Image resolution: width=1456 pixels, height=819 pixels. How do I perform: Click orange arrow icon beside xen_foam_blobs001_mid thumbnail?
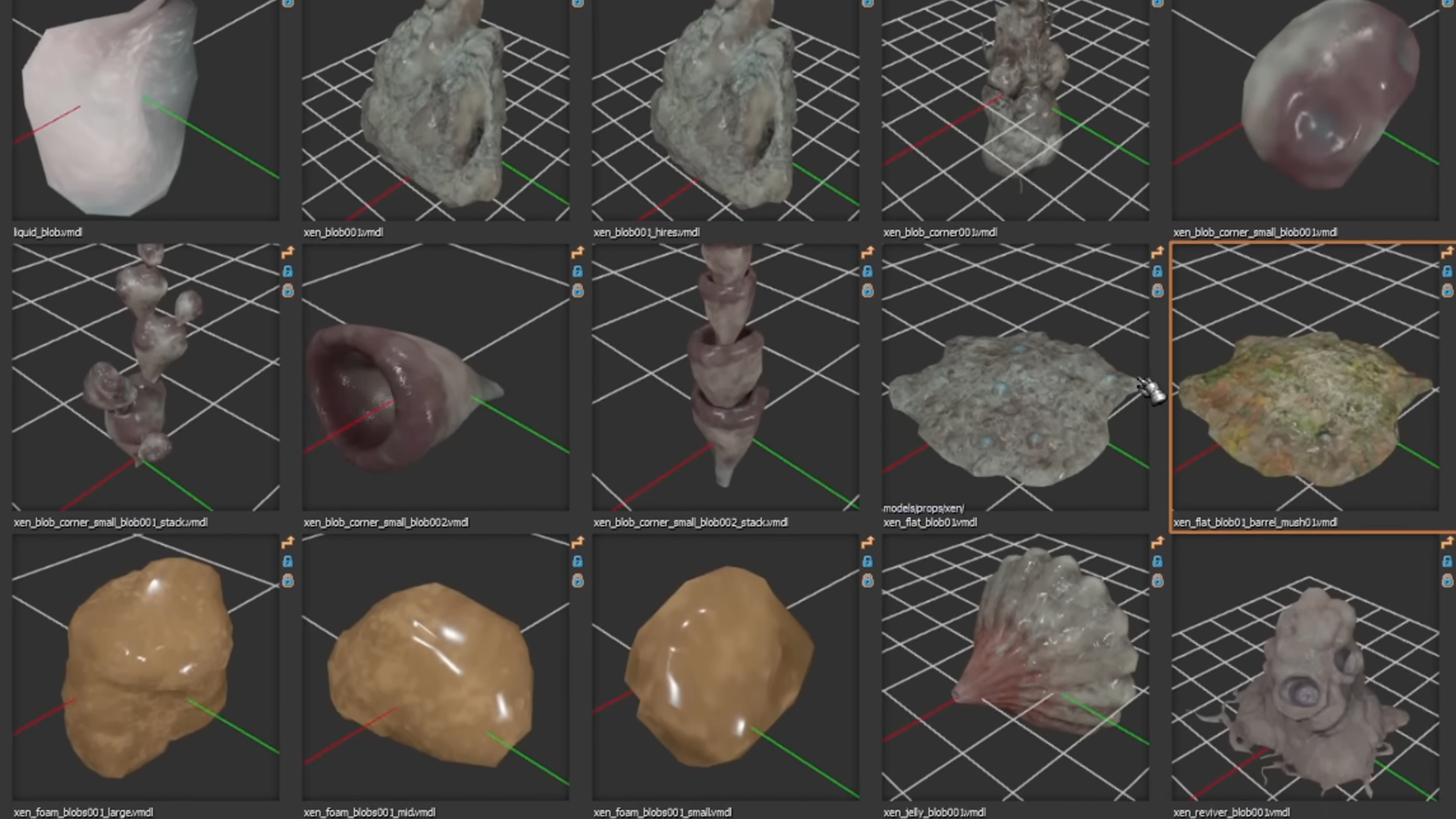(x=578, y=543)
